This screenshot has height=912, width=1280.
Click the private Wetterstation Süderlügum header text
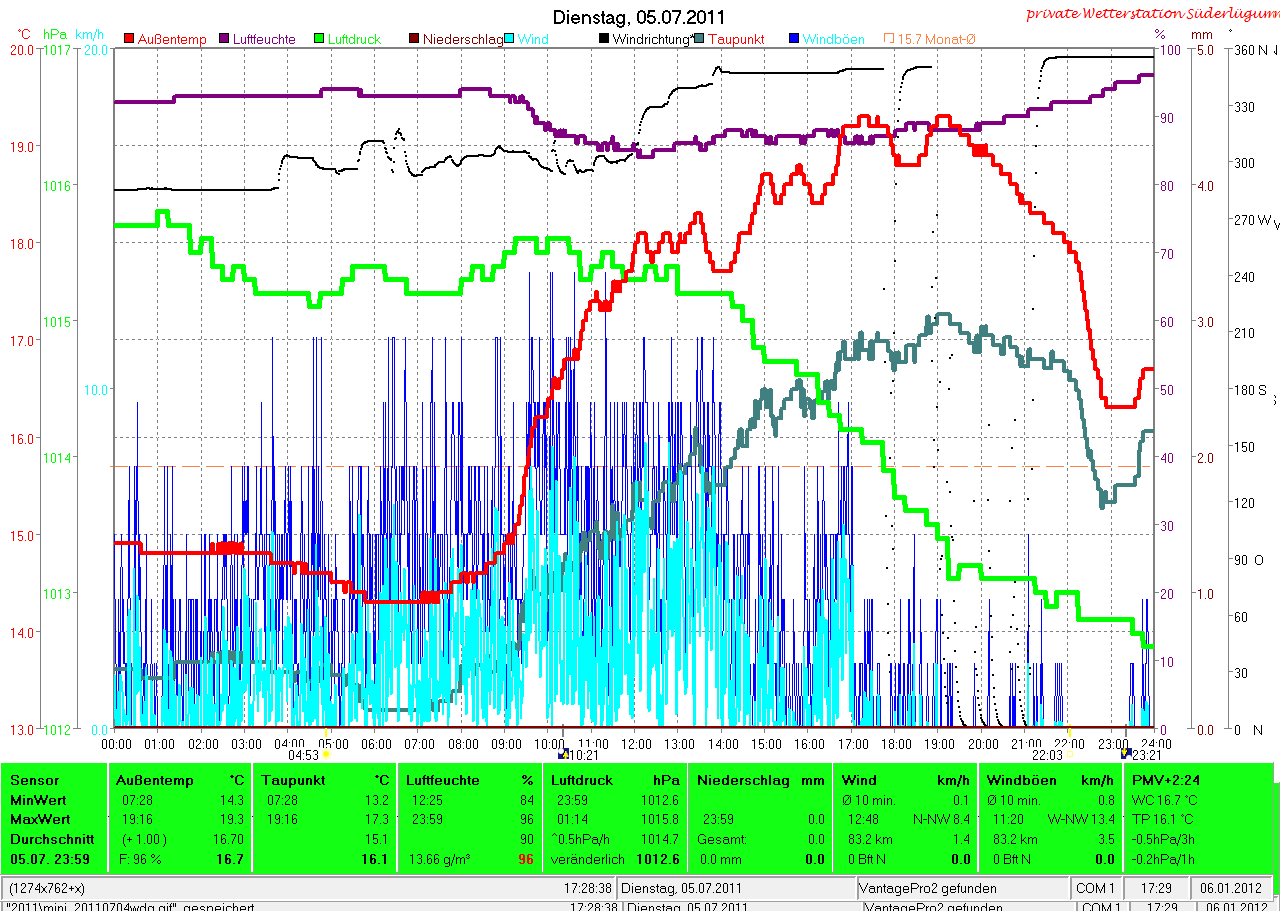click(x=1151, y=14)
